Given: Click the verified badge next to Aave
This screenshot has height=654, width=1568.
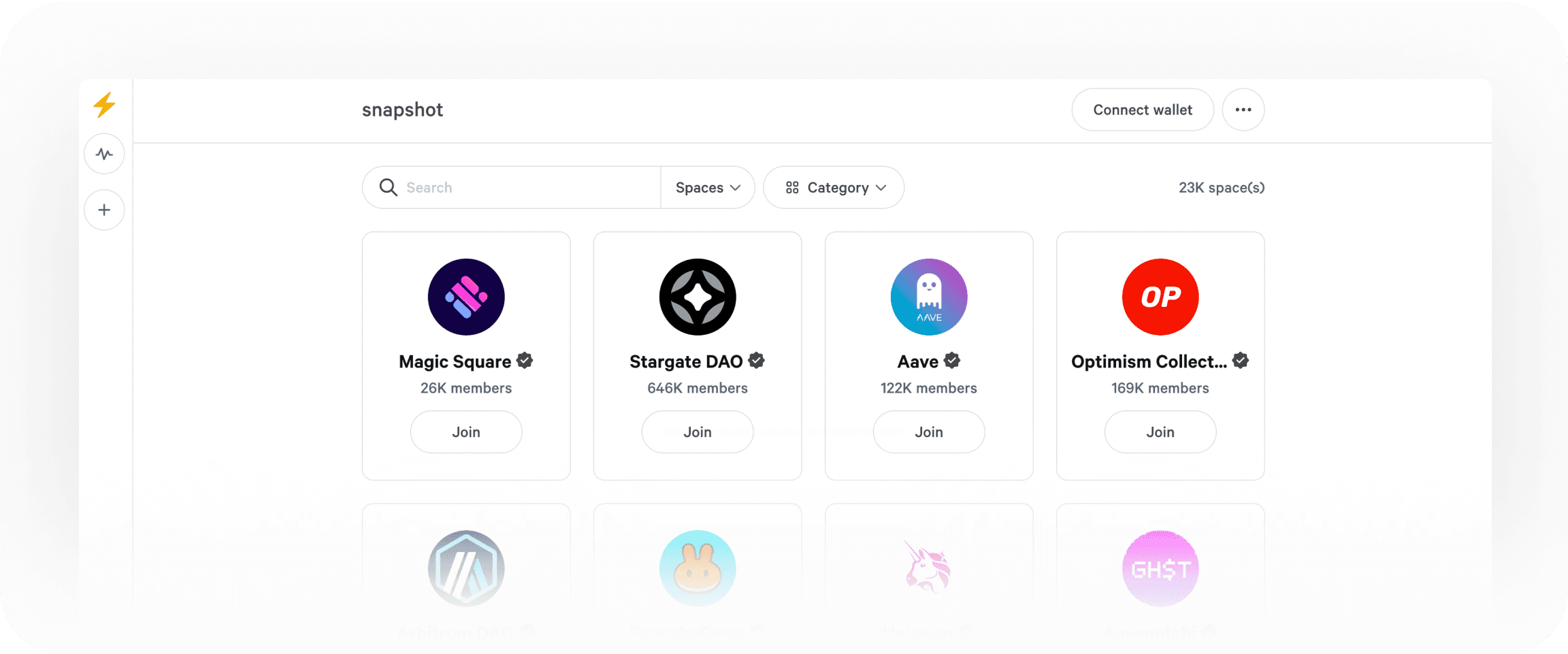Looking at the screenshot, I should click(x=952, y=361).
